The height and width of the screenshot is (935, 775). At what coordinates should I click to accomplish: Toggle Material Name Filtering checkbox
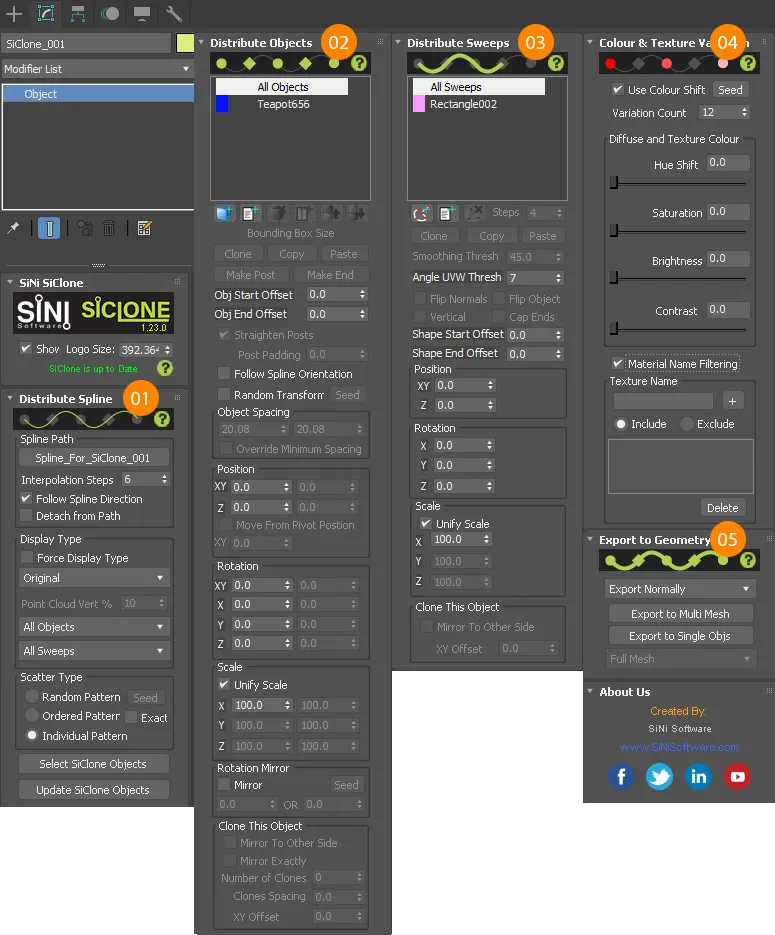(618, 363)
